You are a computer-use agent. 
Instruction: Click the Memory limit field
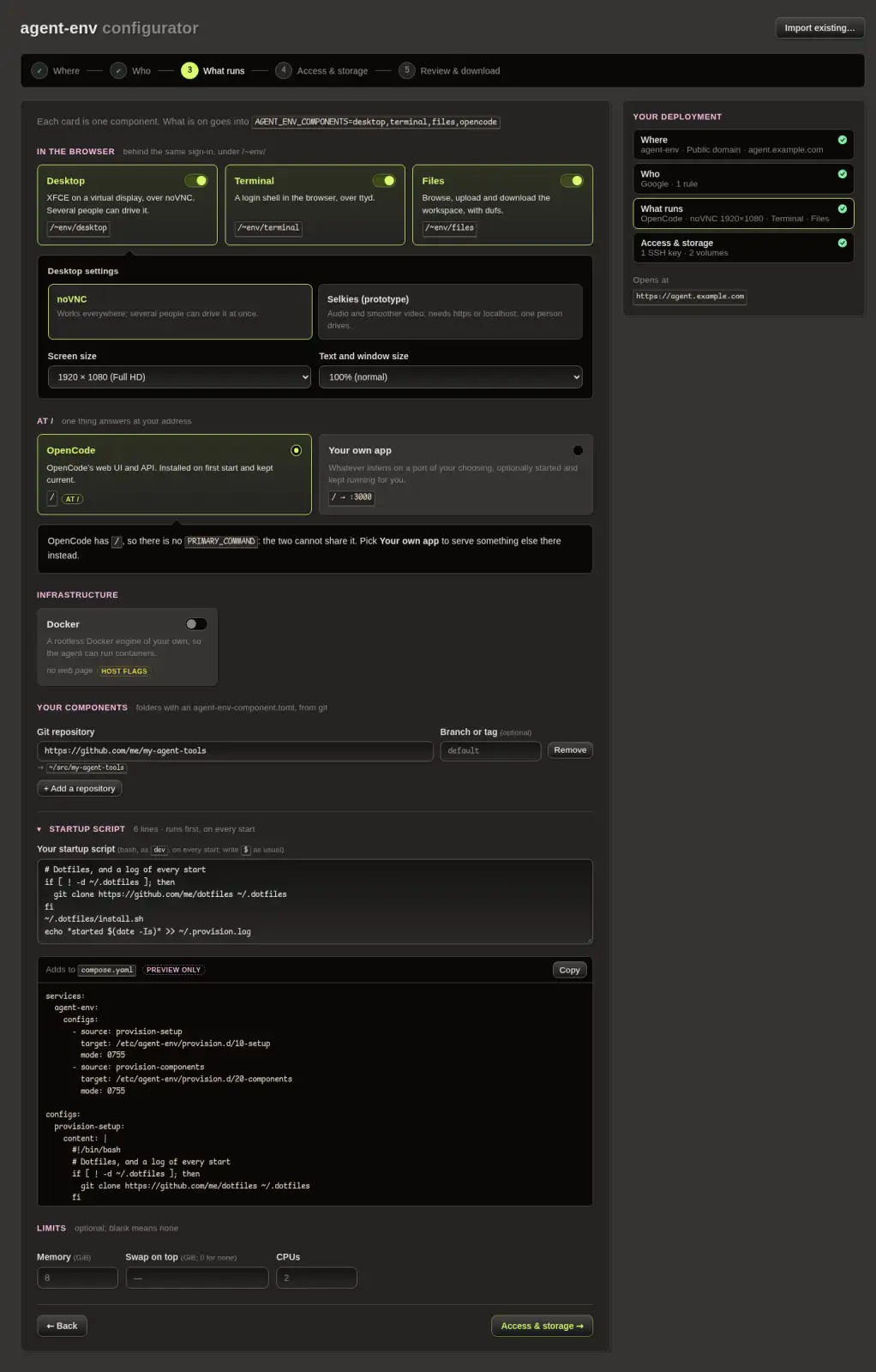(77, 1278)
